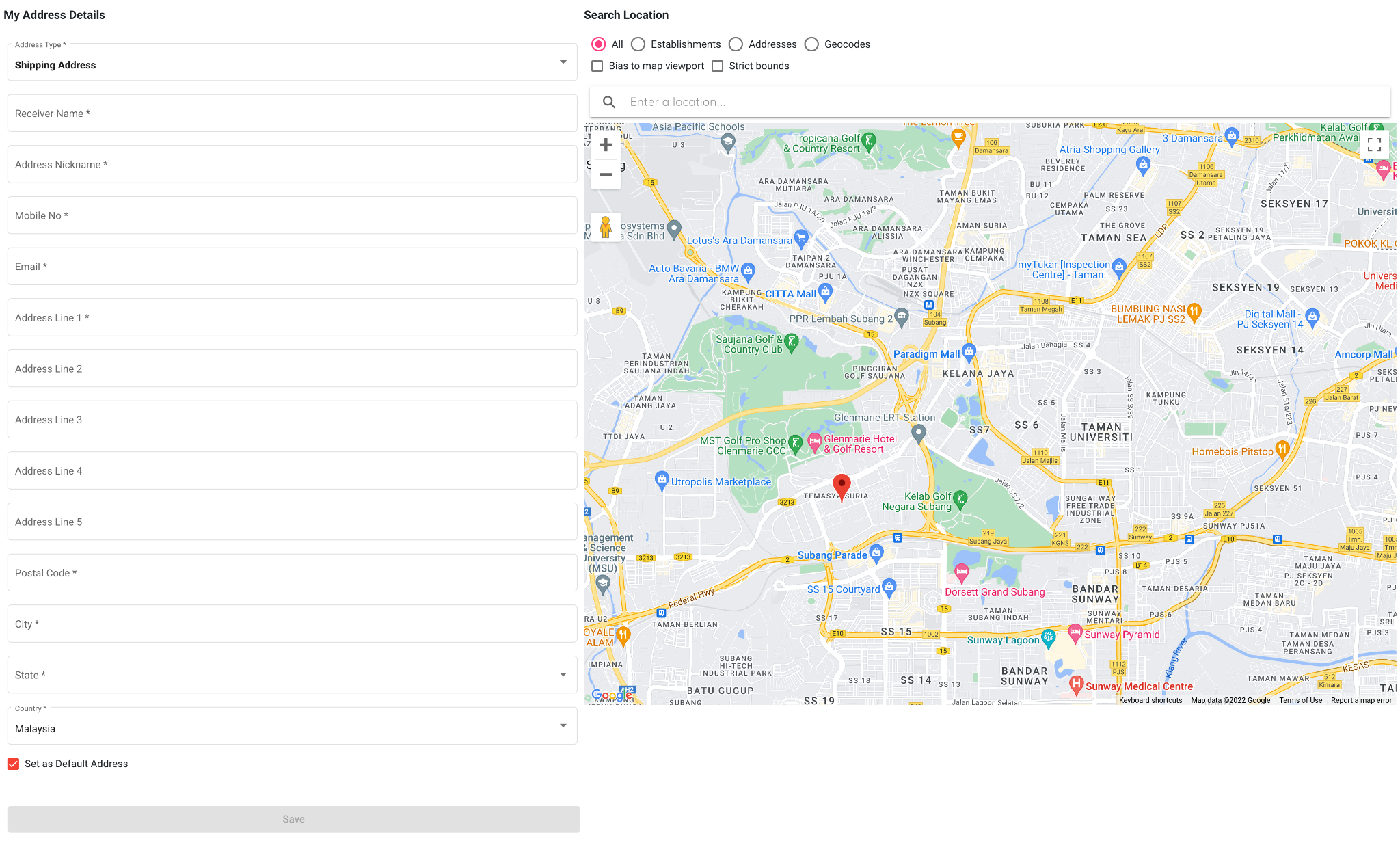Click Report a map error link
Screen dimensions: 1400x841
tap(1361, 700)
